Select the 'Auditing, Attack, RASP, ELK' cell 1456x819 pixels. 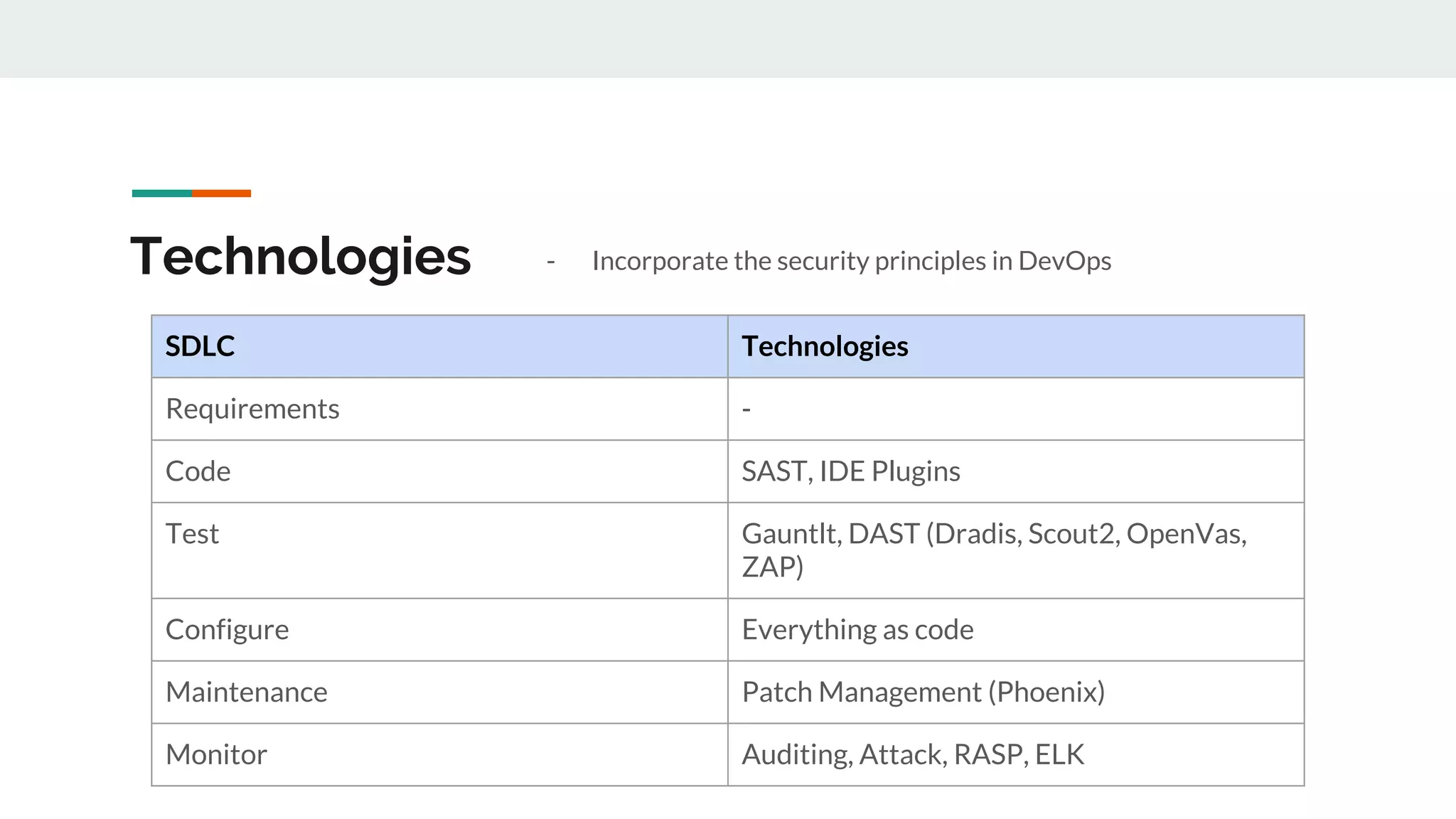tap(1016, 755)
